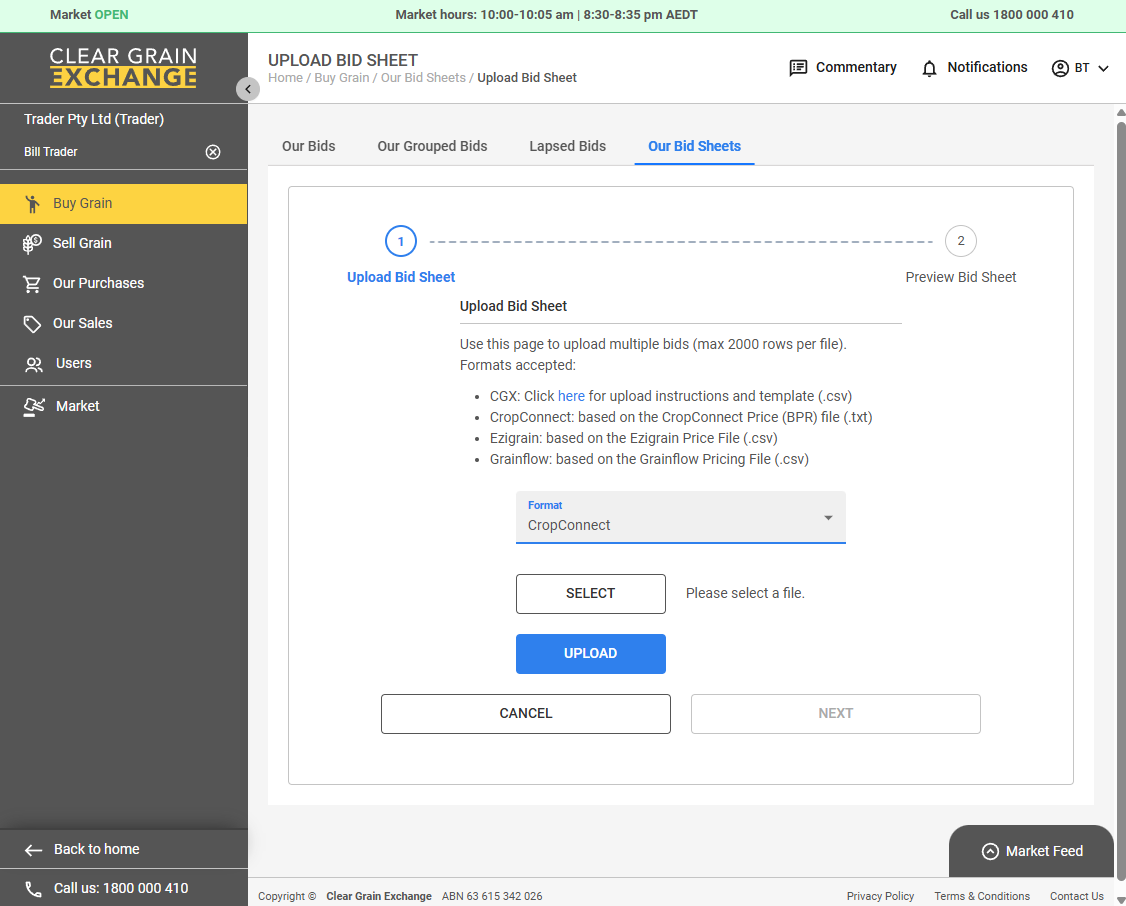Click the Notifications bell icon
This screenshot has height=906, width=1126.
929,68
